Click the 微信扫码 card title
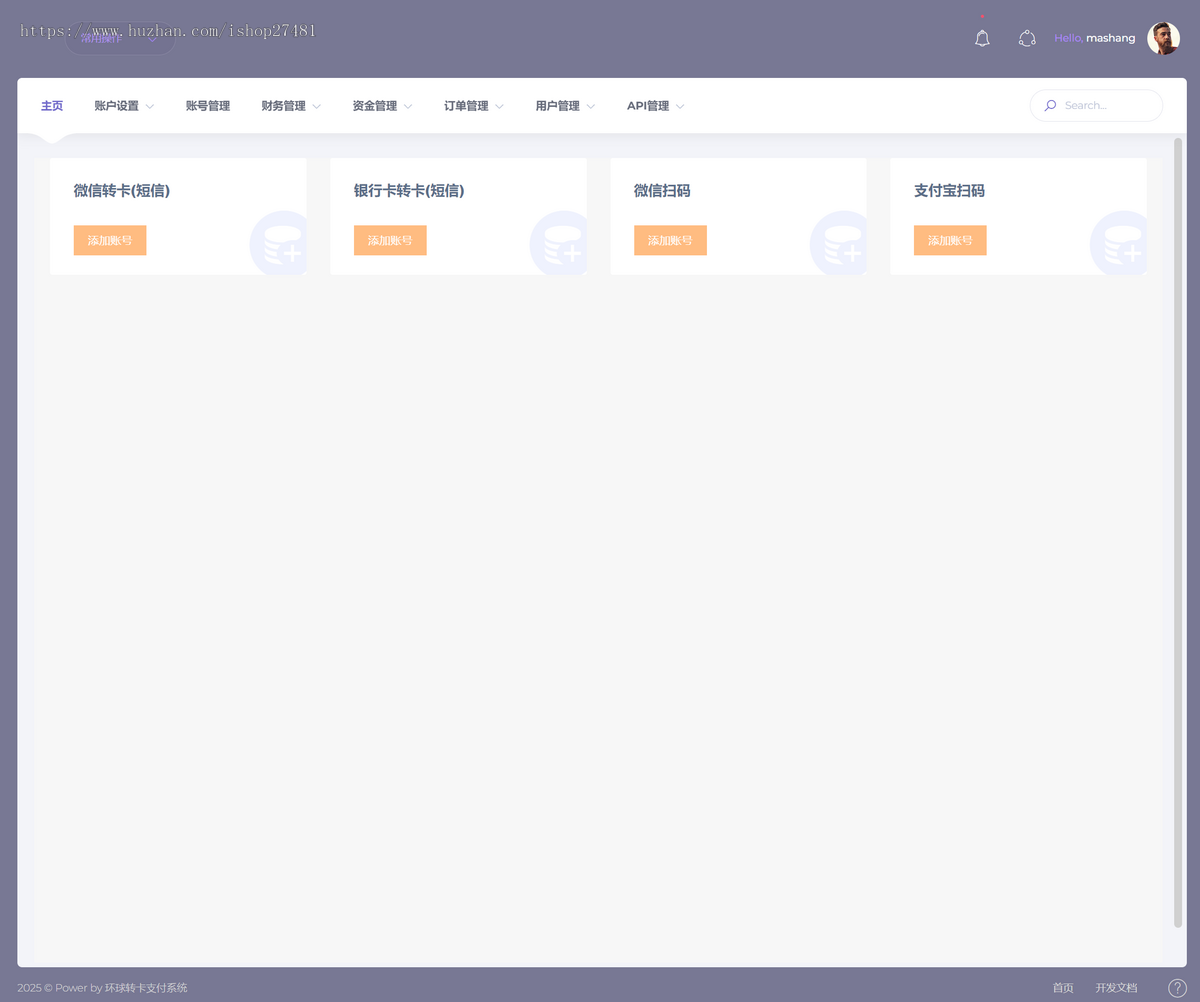 pos(662,190)
